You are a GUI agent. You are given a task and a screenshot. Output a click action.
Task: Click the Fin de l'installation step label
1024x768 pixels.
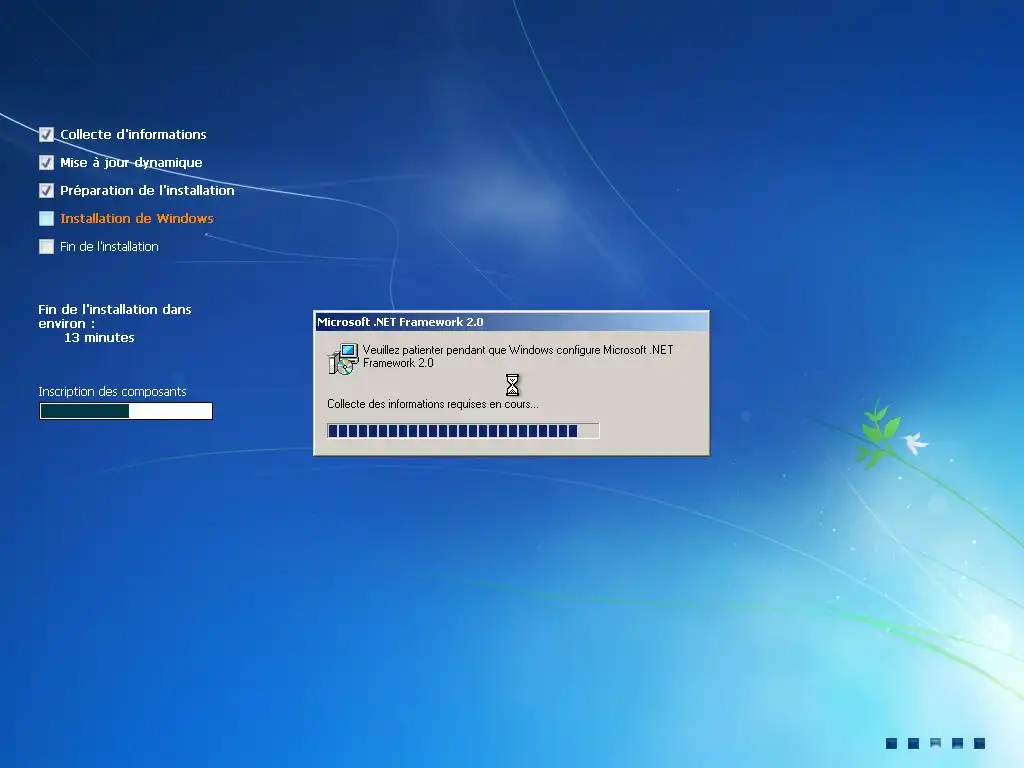pyautogui.click(x=109, y=246)
